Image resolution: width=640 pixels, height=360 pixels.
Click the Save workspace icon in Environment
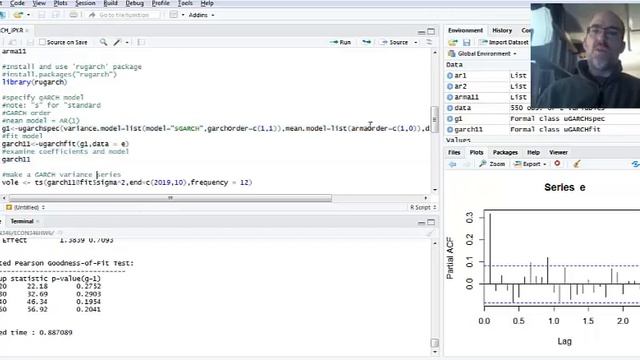click(467, 42)
